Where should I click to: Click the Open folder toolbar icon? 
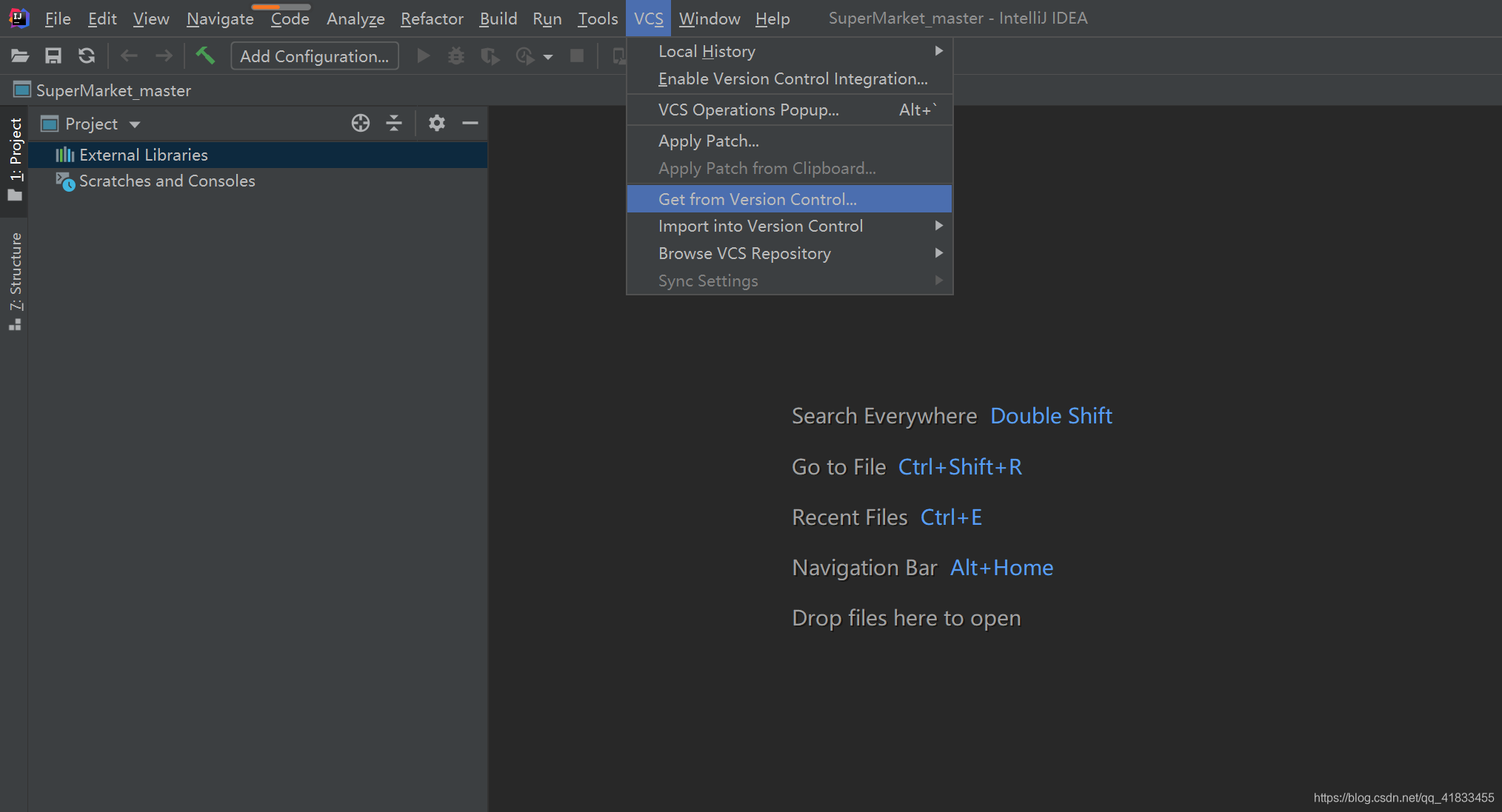20,56
